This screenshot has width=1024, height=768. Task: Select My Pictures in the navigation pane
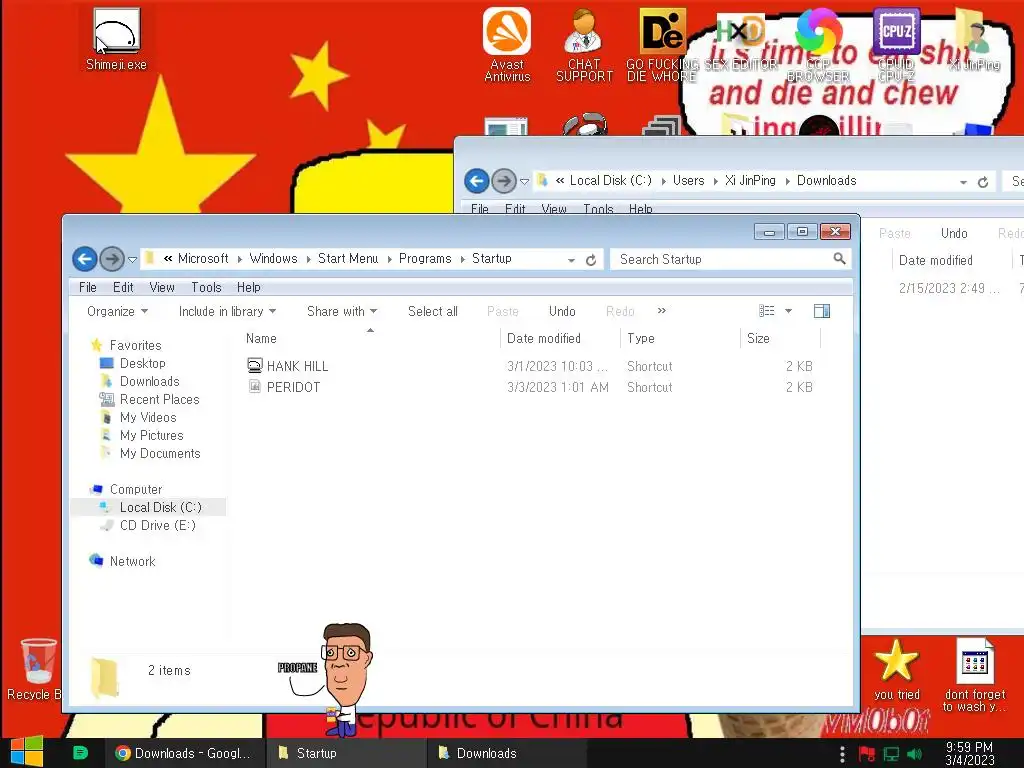(x=142, y=435)
